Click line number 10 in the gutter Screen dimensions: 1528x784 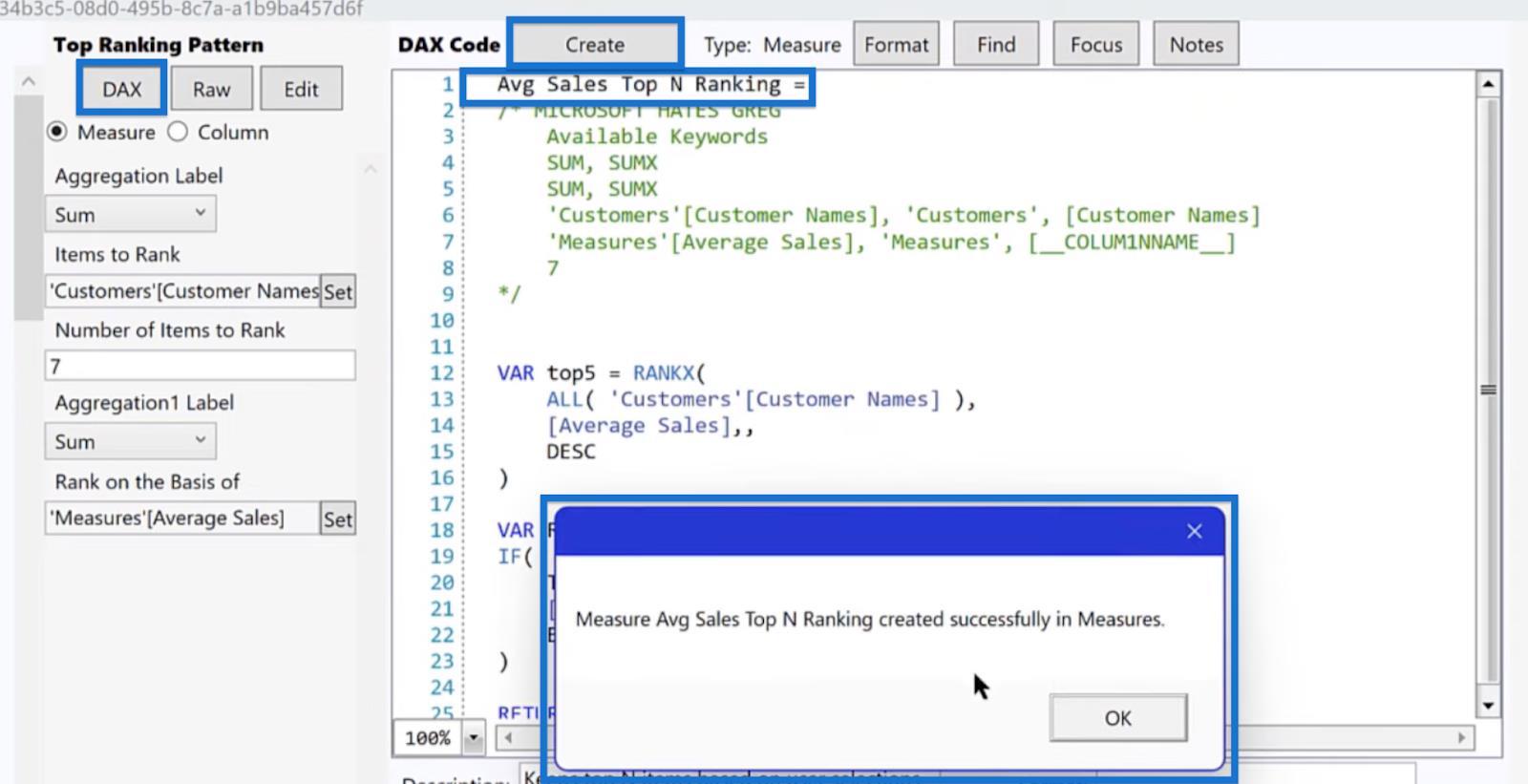tap(442, 321)
